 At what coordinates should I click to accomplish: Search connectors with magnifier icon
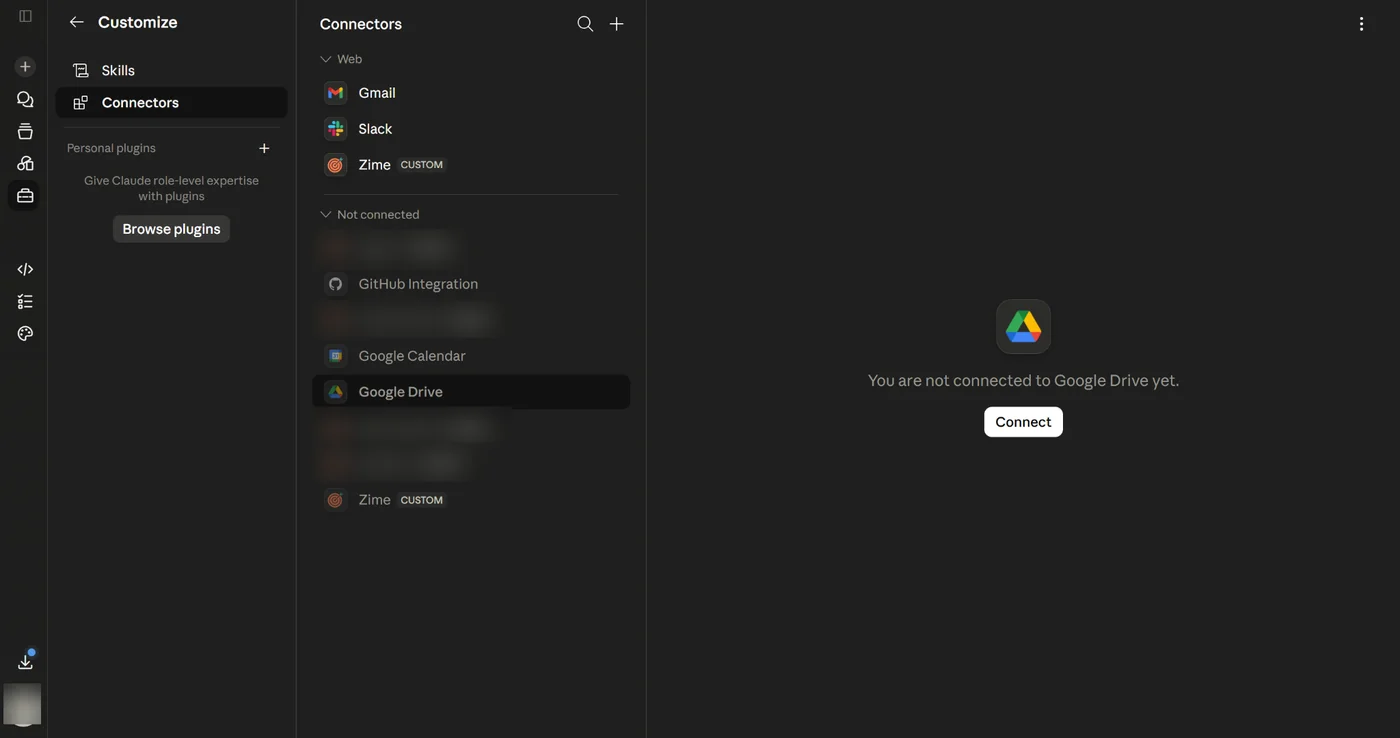point(585,24)
